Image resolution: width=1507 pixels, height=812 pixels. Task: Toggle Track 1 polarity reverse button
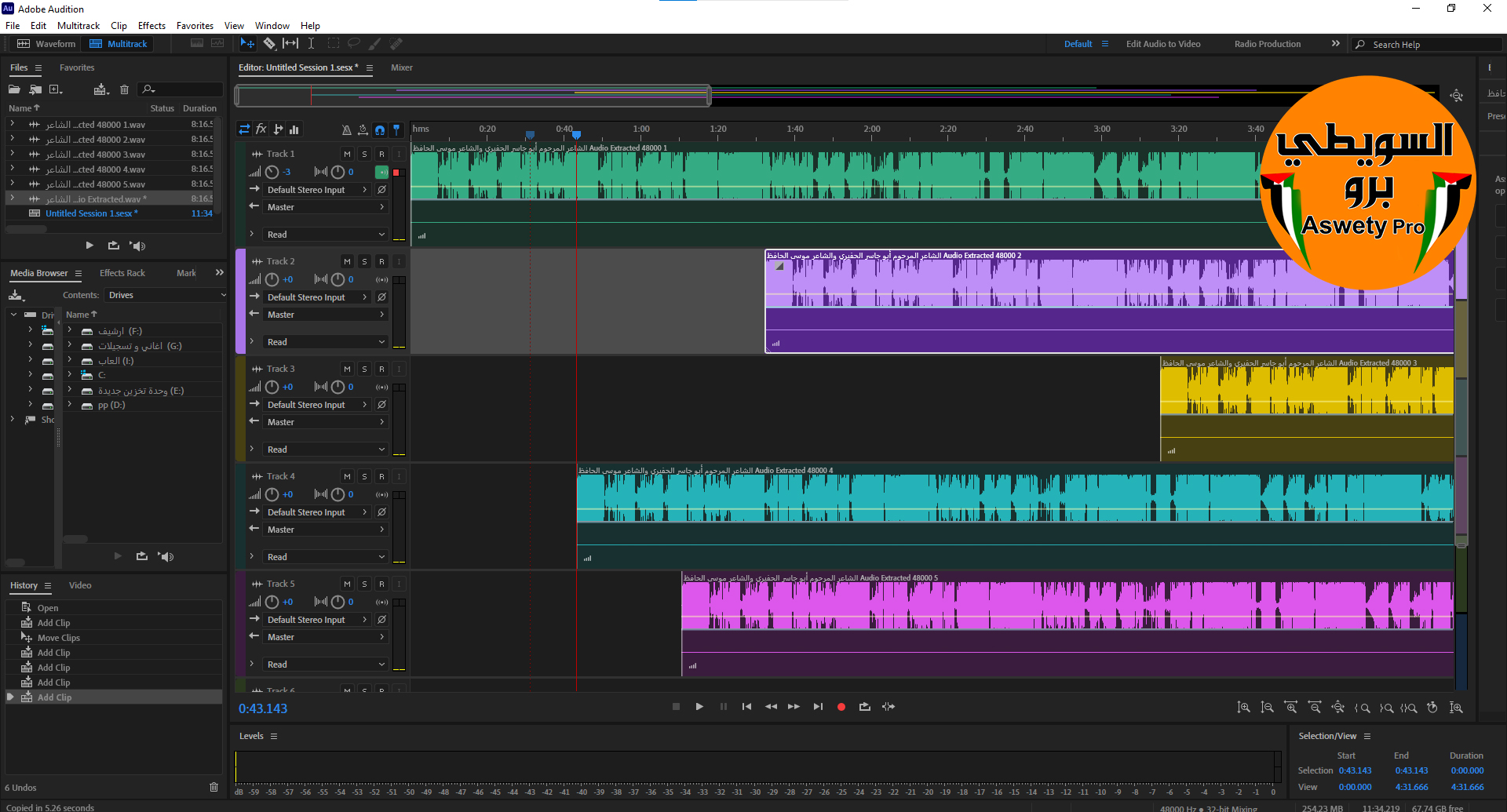(x=381, y=190)
